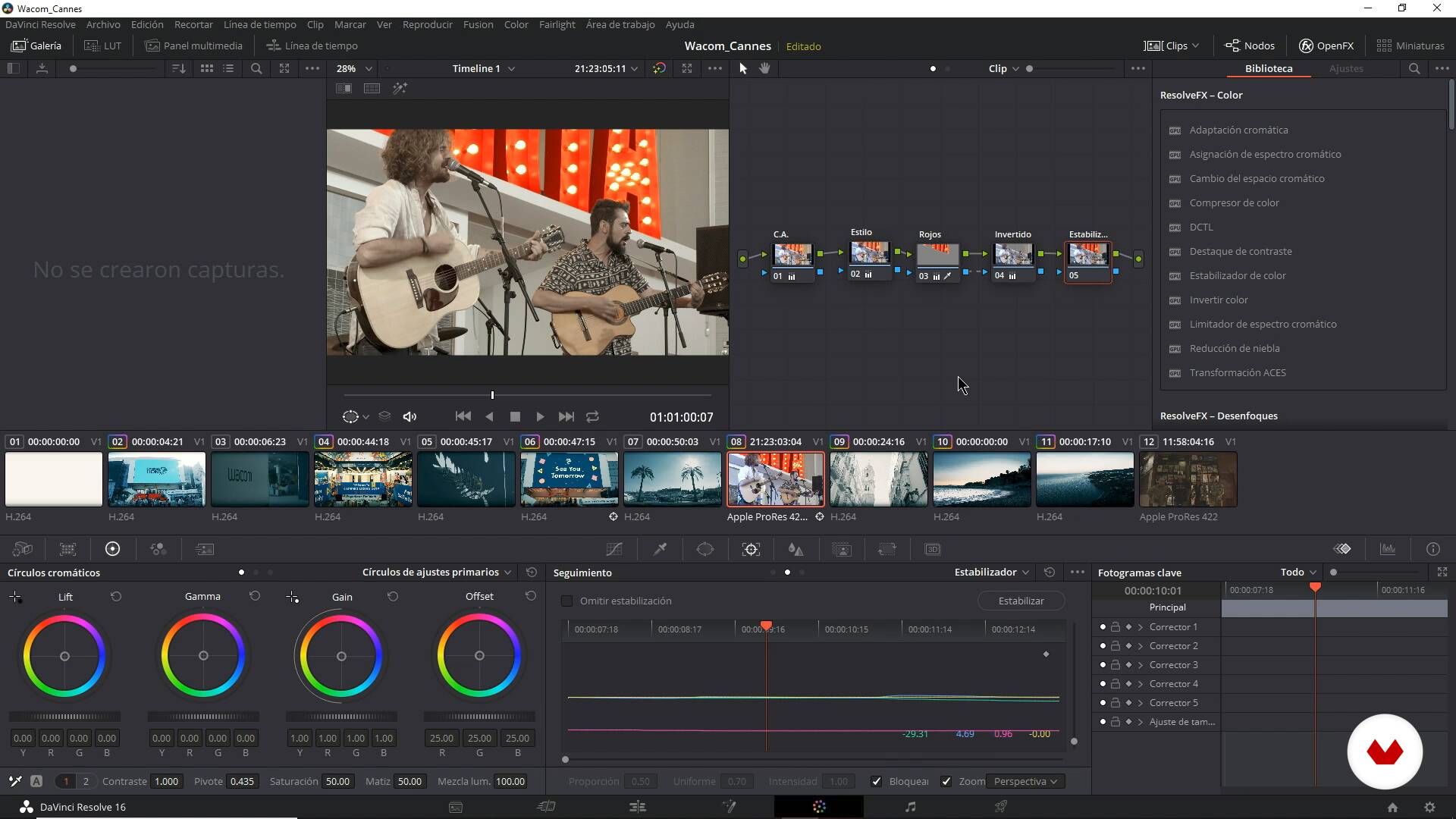Image resolution: width=1456 pixels, height=819 pixels.
Task: Open the viewer zoom 28% dropdown
Action: [354, 68]
